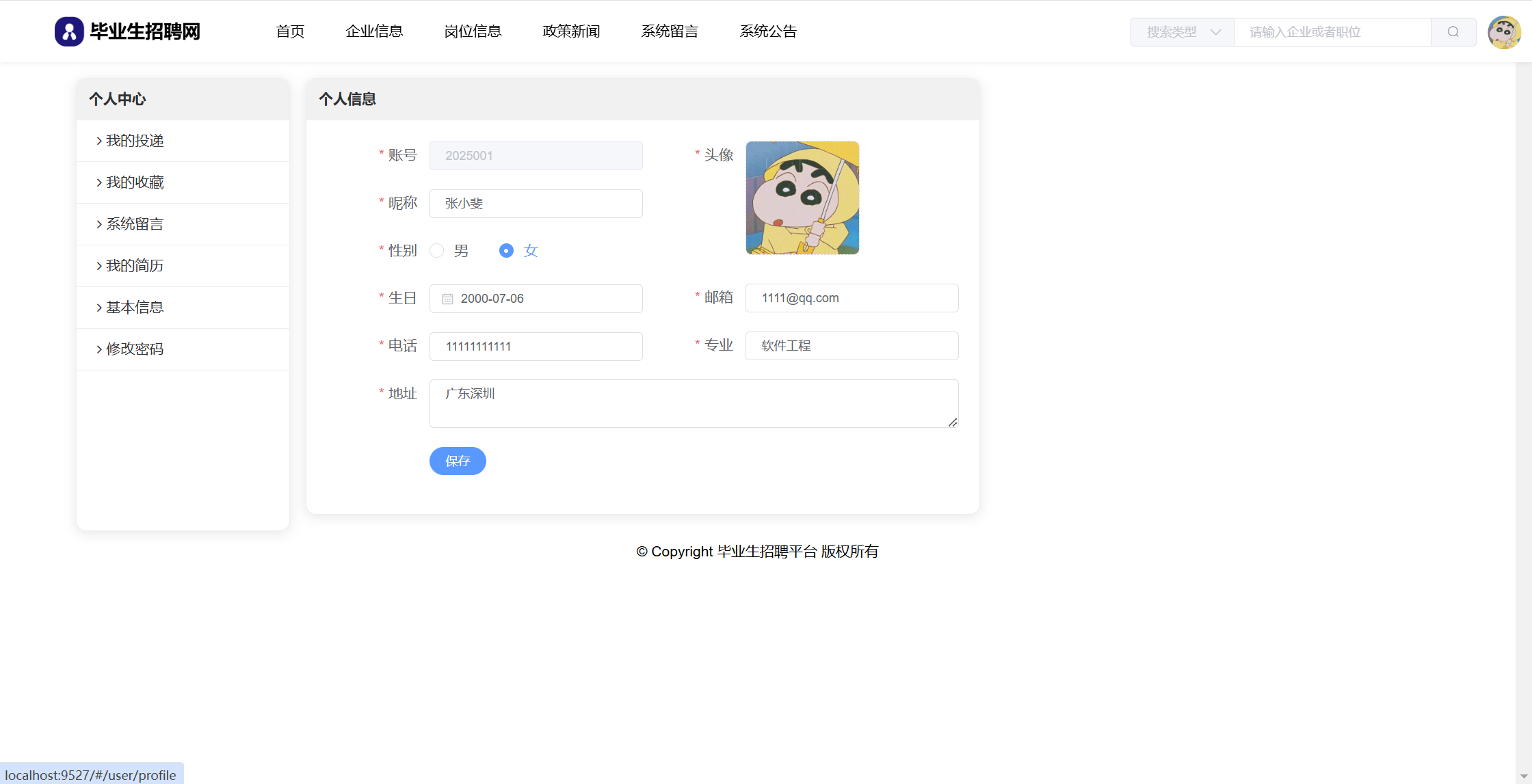Click the calendar icon in birthday field

pos(447,299)
